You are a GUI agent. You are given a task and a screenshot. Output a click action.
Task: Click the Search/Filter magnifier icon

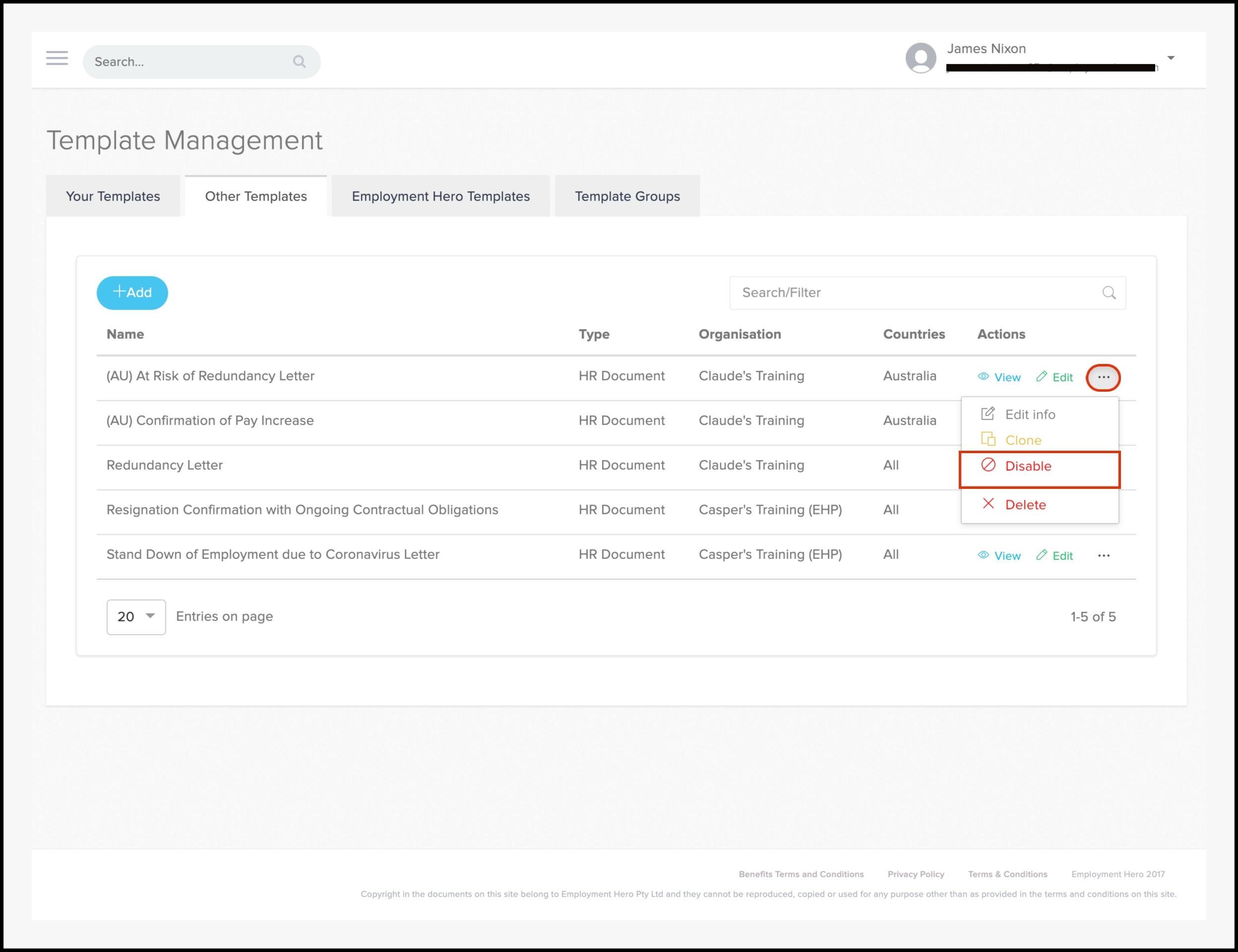(x=1109, y=293)
